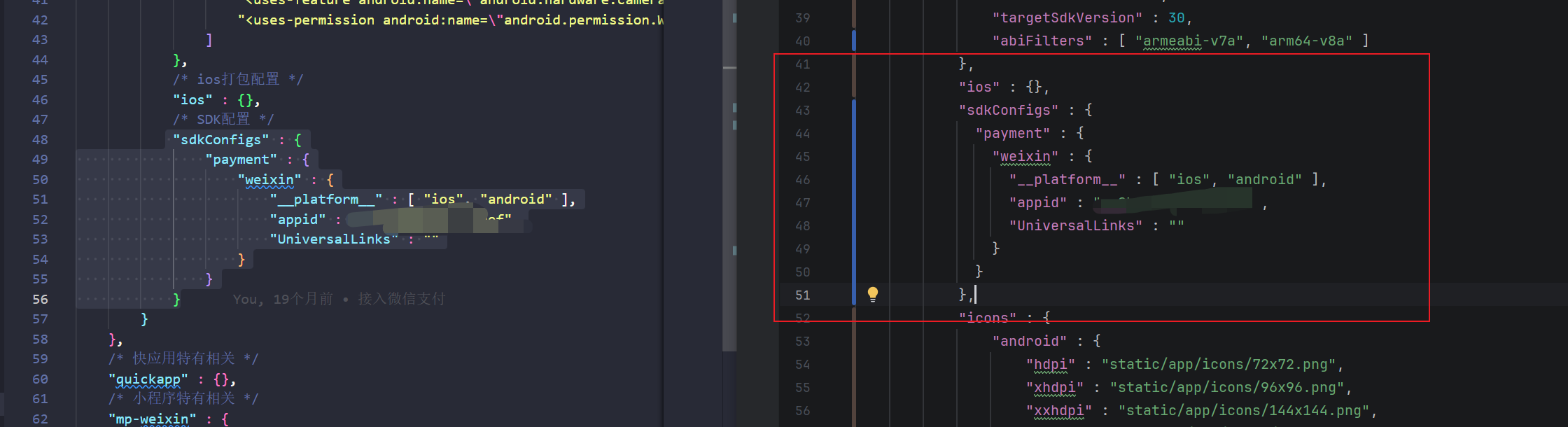This screenshot has height=427, width=1568.
Task: Click "sdkConfigs" key in the right editor
Action: [1009, 110]
